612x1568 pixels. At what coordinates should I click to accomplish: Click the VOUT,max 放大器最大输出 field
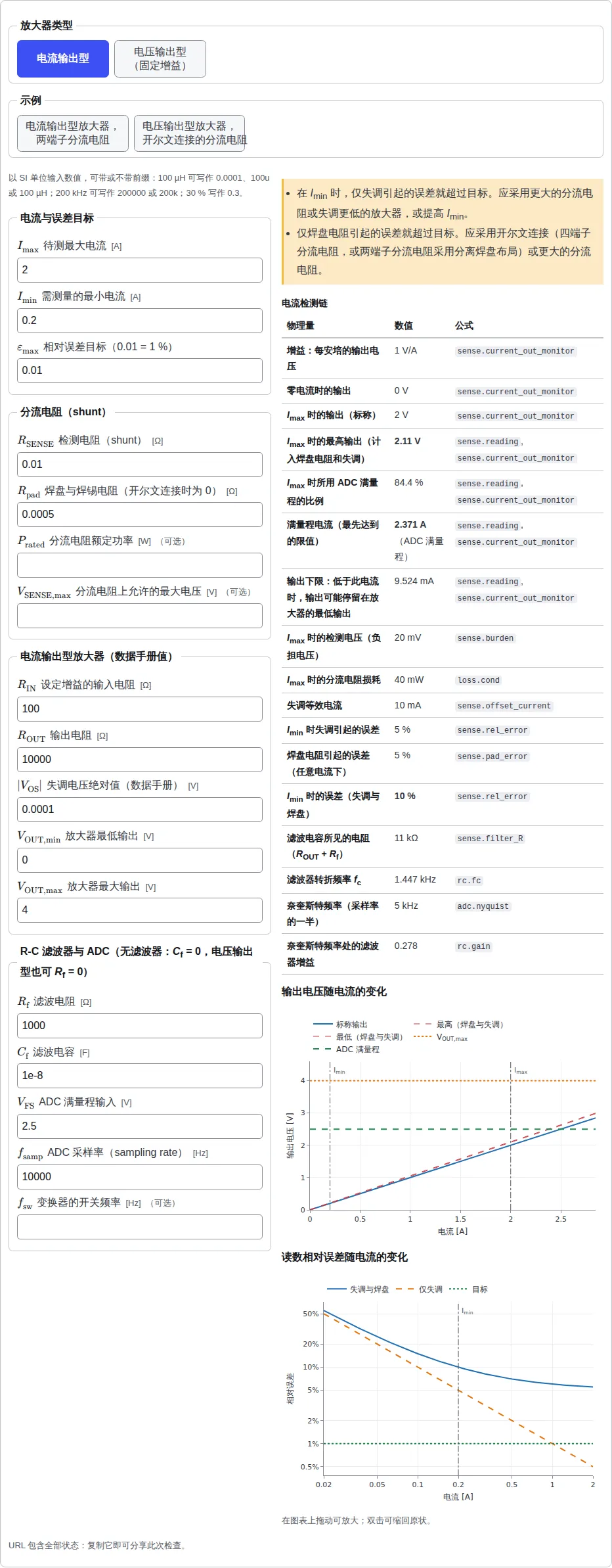140,910
